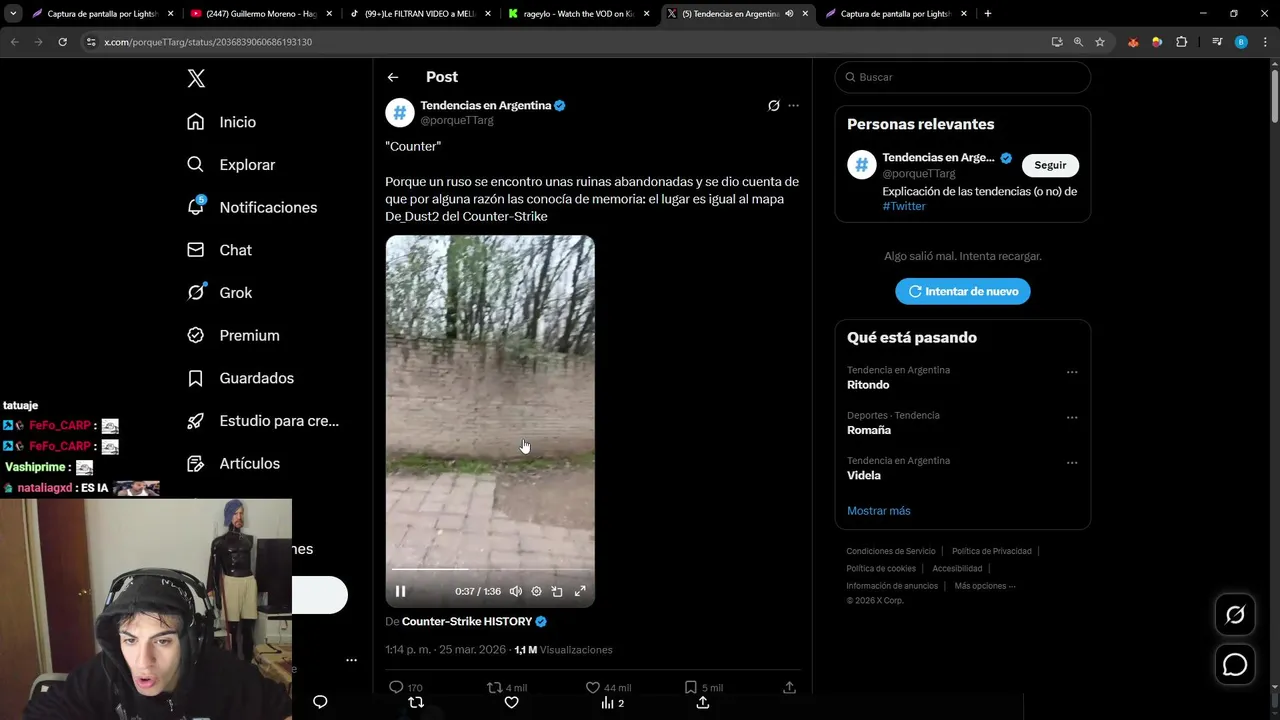Open the Política de cookies link
The image size is (1280, 720).
click(881, 568)
